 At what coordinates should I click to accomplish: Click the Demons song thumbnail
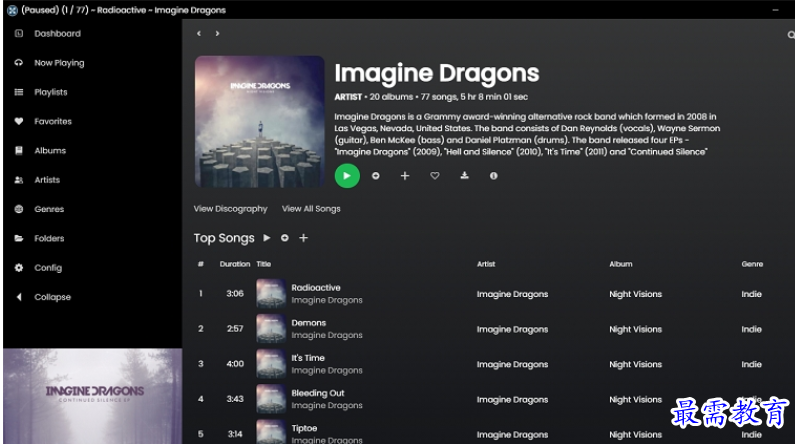pyautogui.click(x=271, y=328)
